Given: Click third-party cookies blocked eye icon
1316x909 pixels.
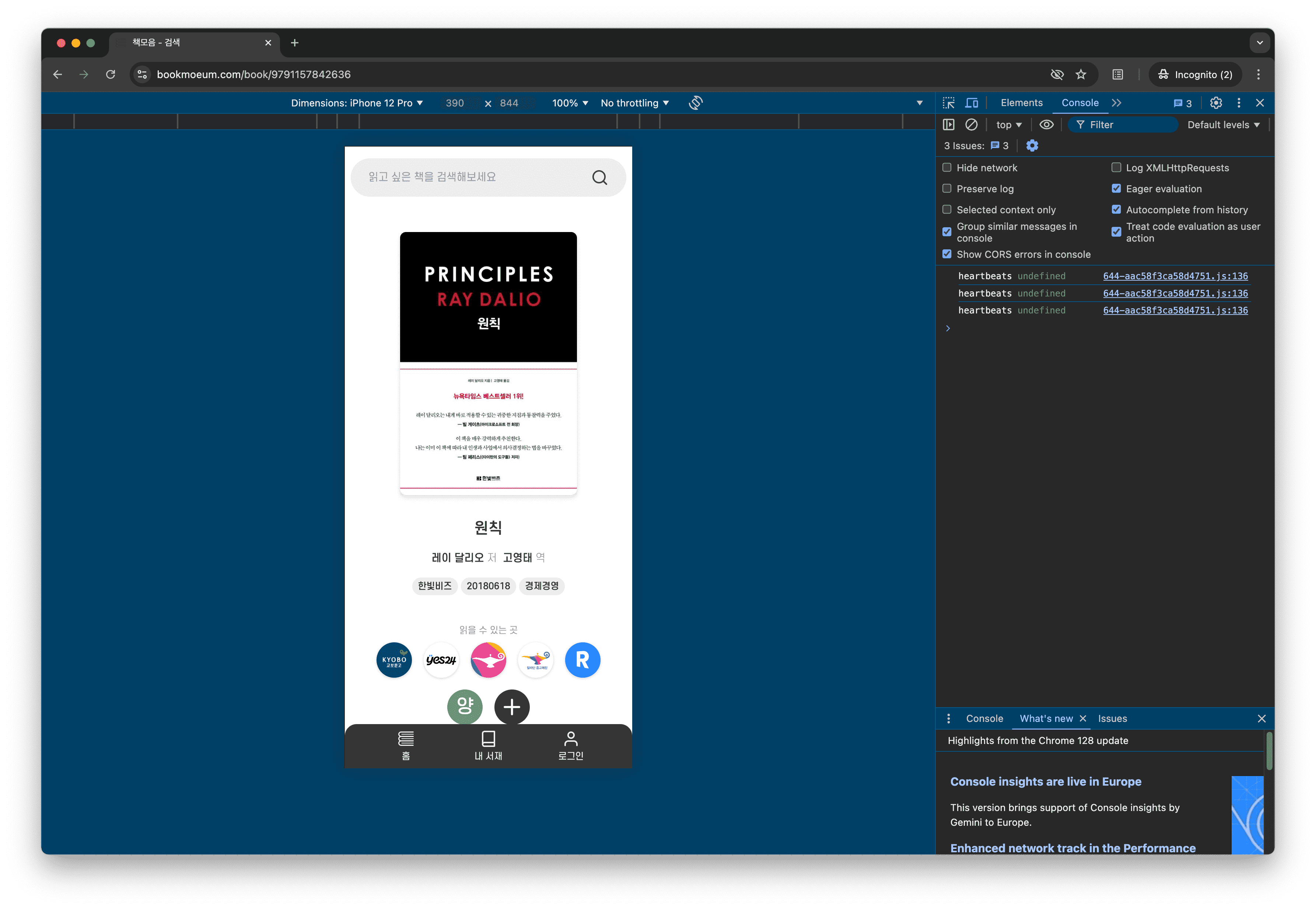Looking at the screenshot, I should pos(1057,75).
